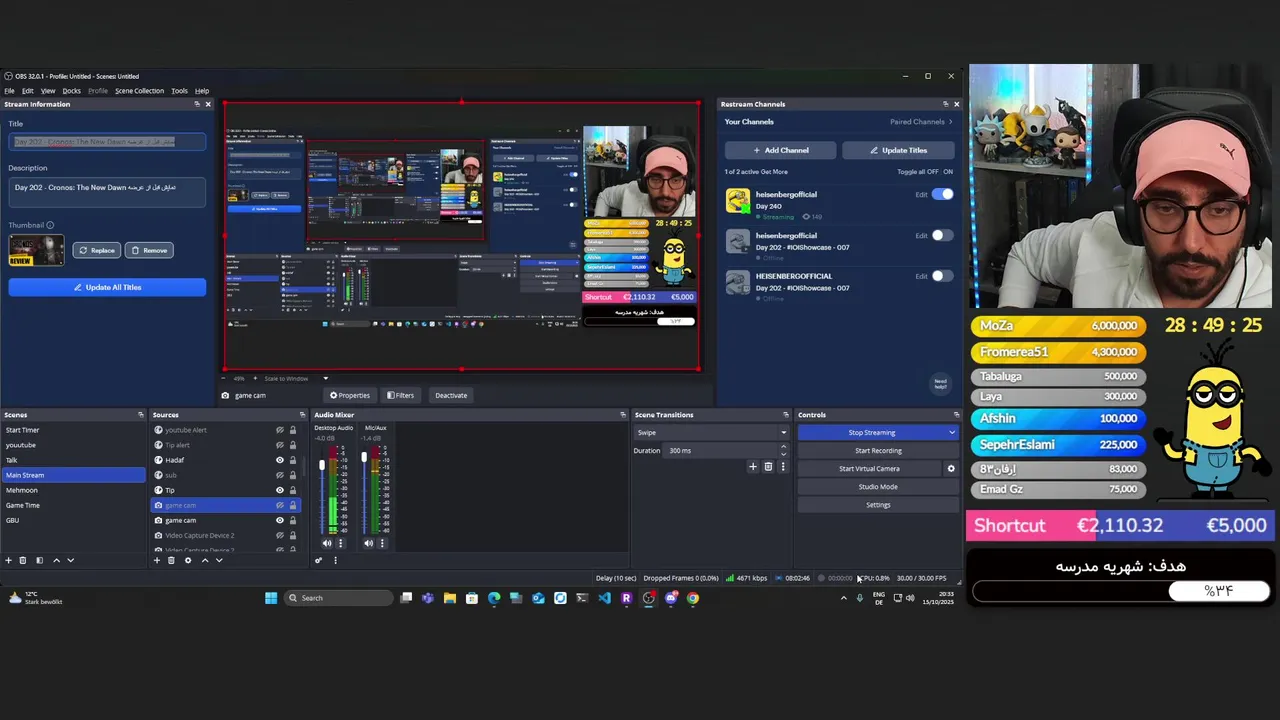Open Visual Studio Code from taskbar
The width and height of the screenshot is (1280, 720).
[604, 598]
